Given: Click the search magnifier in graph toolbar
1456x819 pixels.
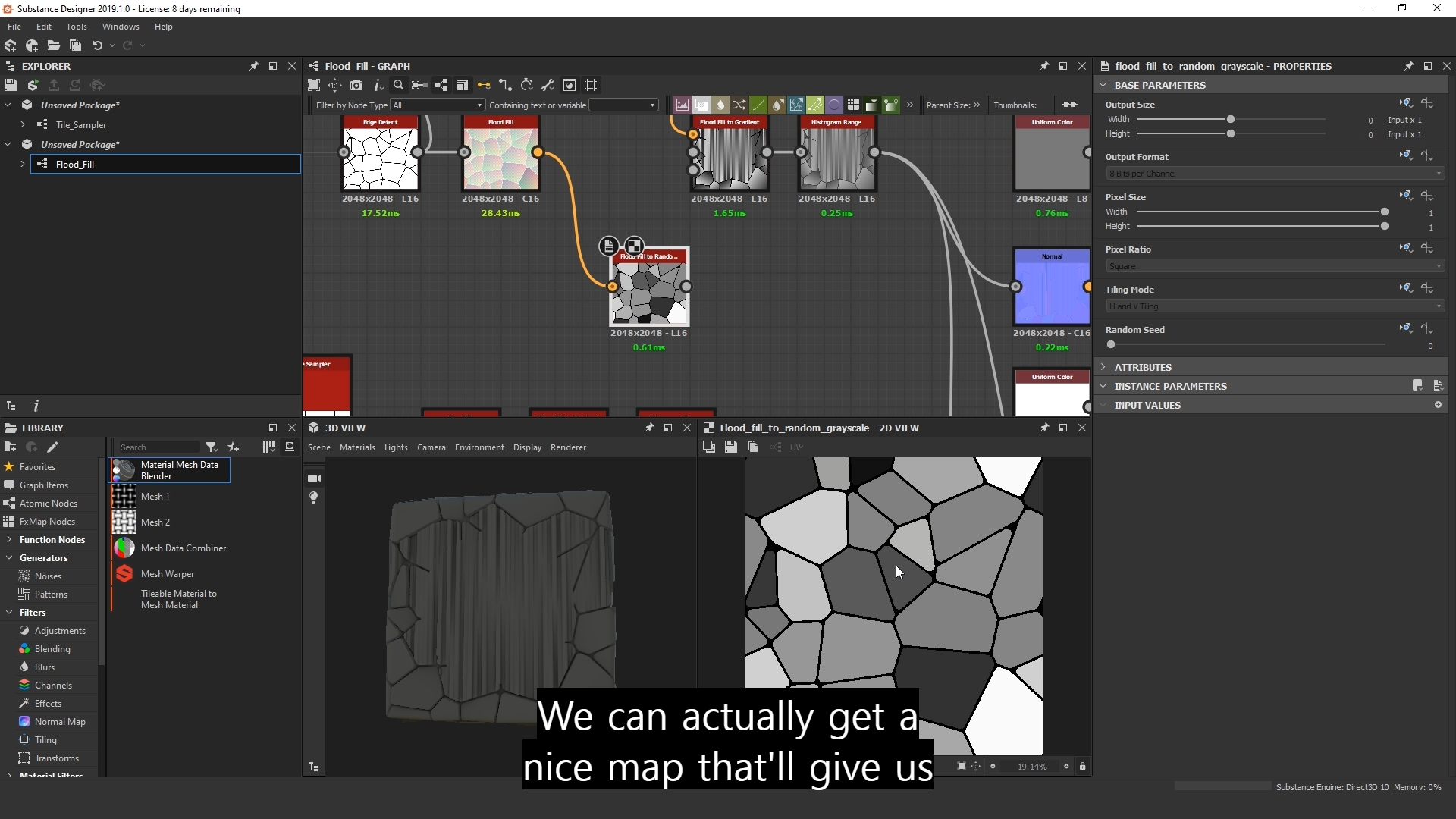Looking at the screenshot, I should pyautogui.click(x=398, y=85).
